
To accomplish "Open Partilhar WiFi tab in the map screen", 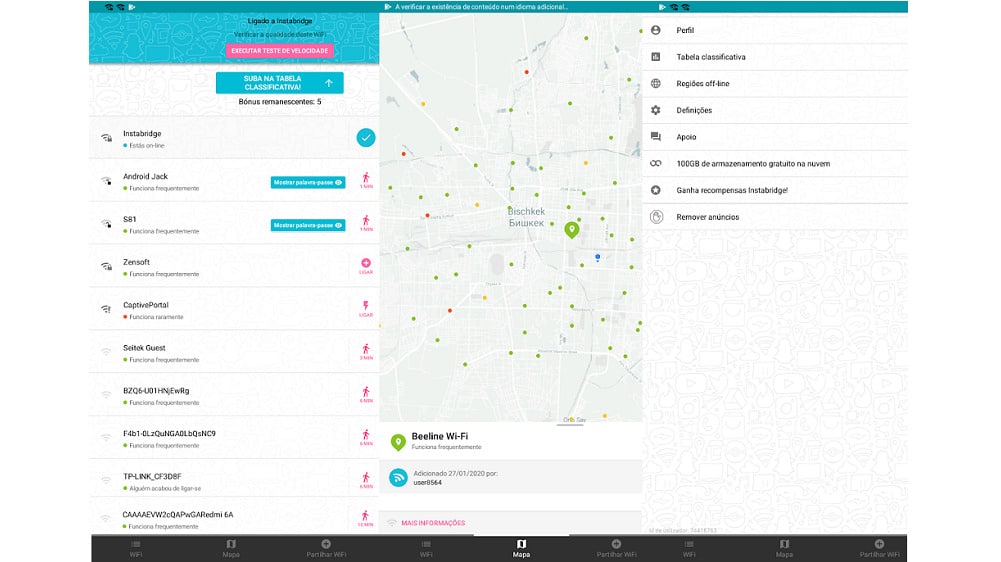I will tap(617, 548).
